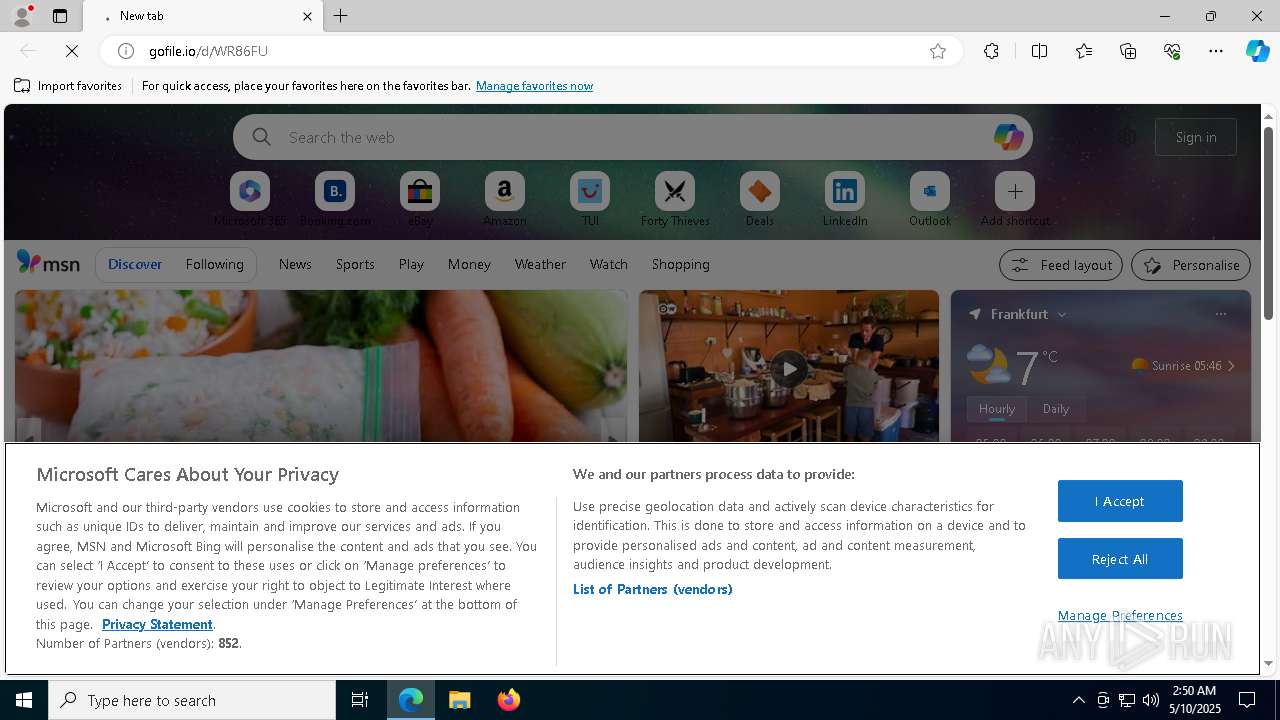This screenshot has height=720, width=1280.
Task: Open the Favorites list icon
Action: click(x=1084, y=51)
